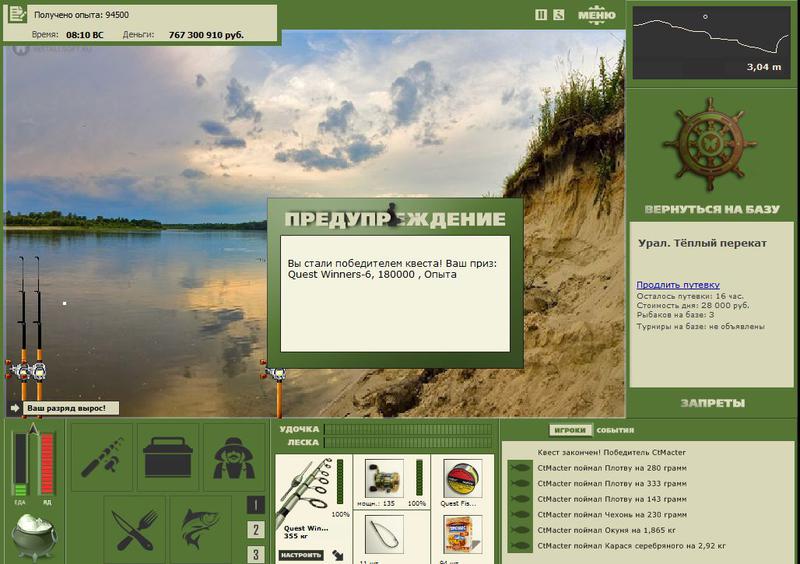Image resolution: width=800 pixels, height=564 pixels.
Task: Click the ЕДА food level bar
Action: coord(20,464)
